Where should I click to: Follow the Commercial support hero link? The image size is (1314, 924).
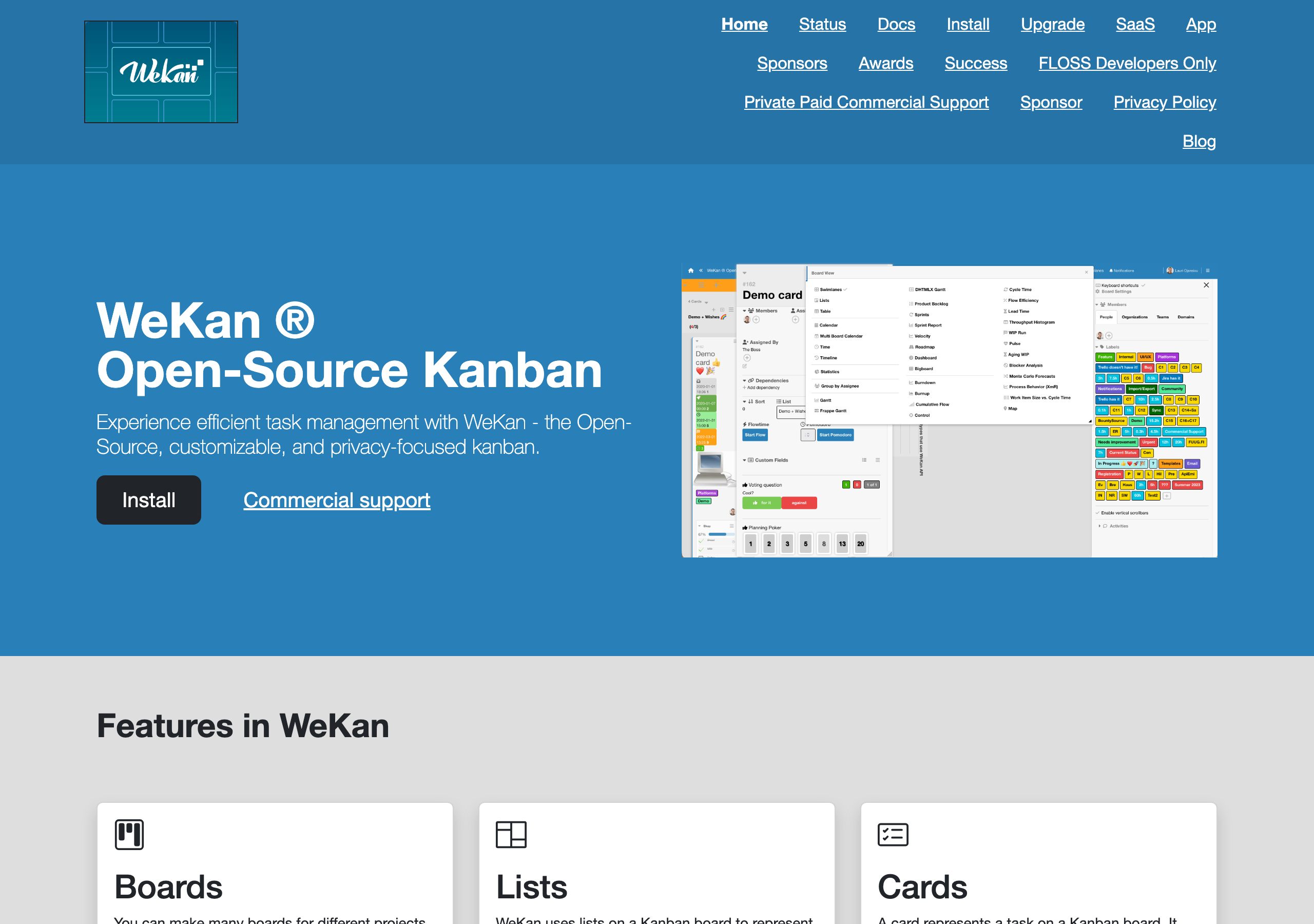pos(337,500)
